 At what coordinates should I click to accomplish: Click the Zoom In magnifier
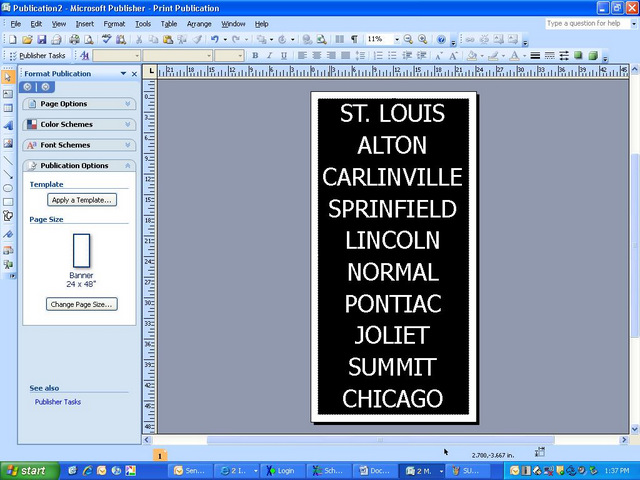pyautogui.click(x=422, y=39)
